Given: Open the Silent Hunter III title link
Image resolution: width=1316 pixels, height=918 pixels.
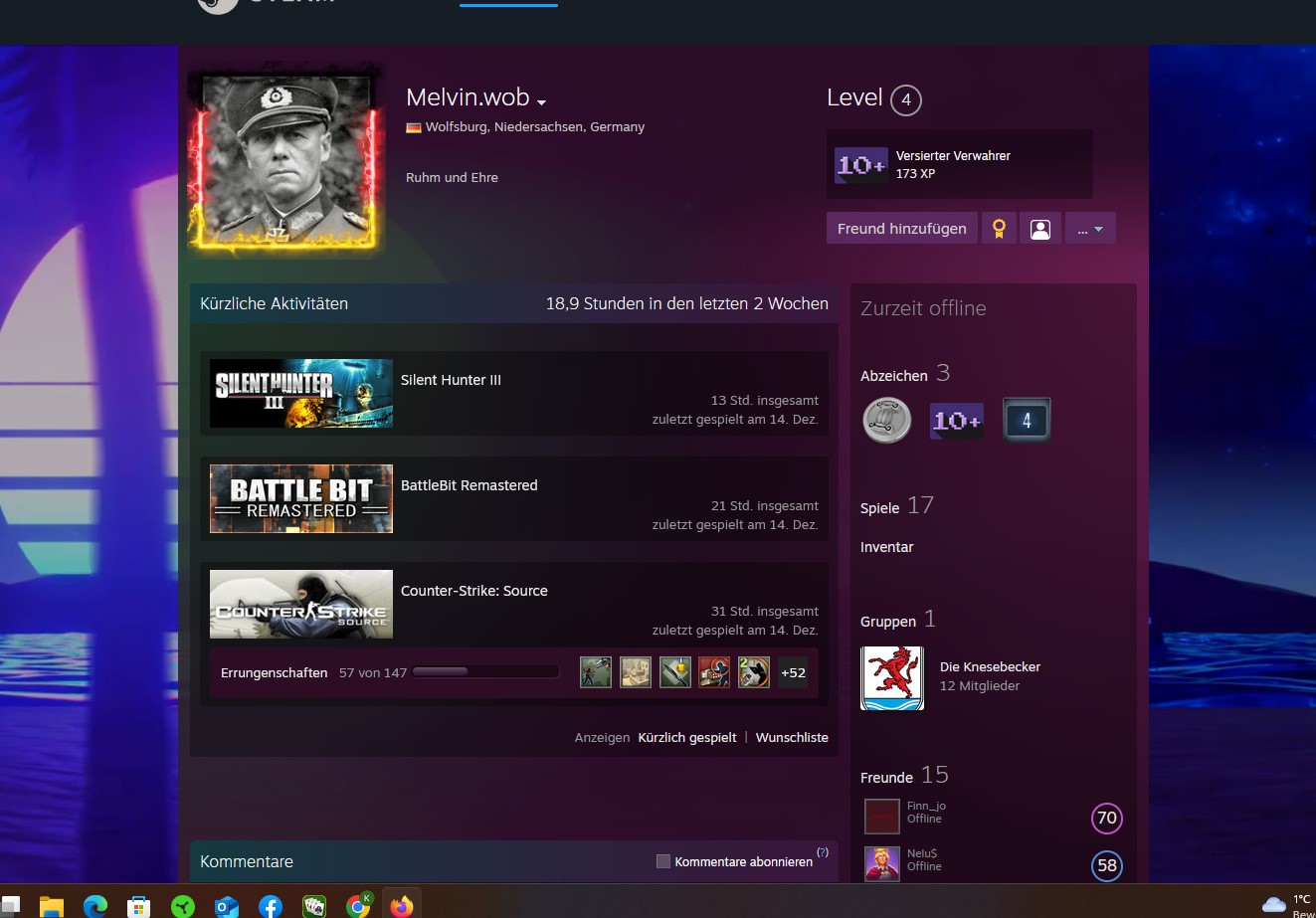Looking at the screenshot, I should [x=451, y=380].
